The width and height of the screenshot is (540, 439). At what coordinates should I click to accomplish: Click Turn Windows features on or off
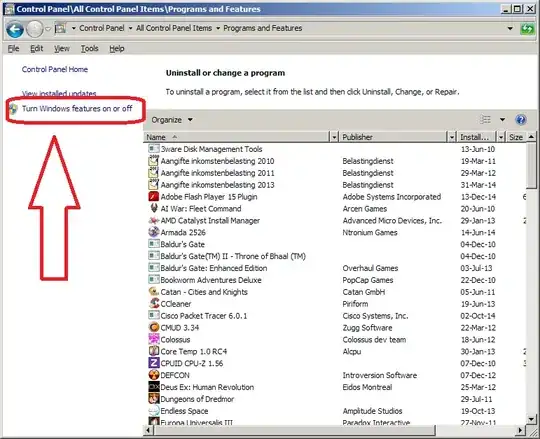(77, 108)
